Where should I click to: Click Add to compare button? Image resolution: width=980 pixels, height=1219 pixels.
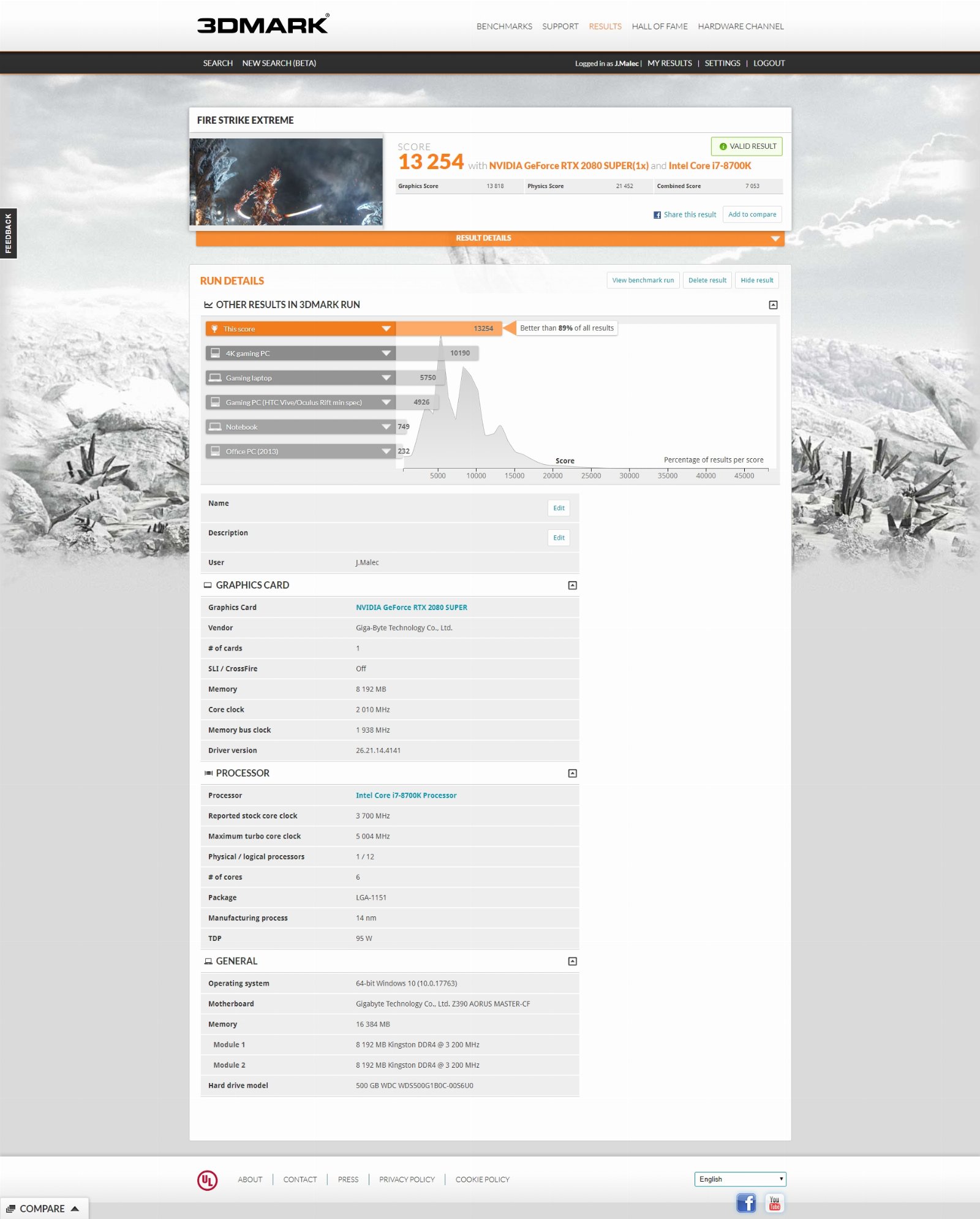coord(752,214)
